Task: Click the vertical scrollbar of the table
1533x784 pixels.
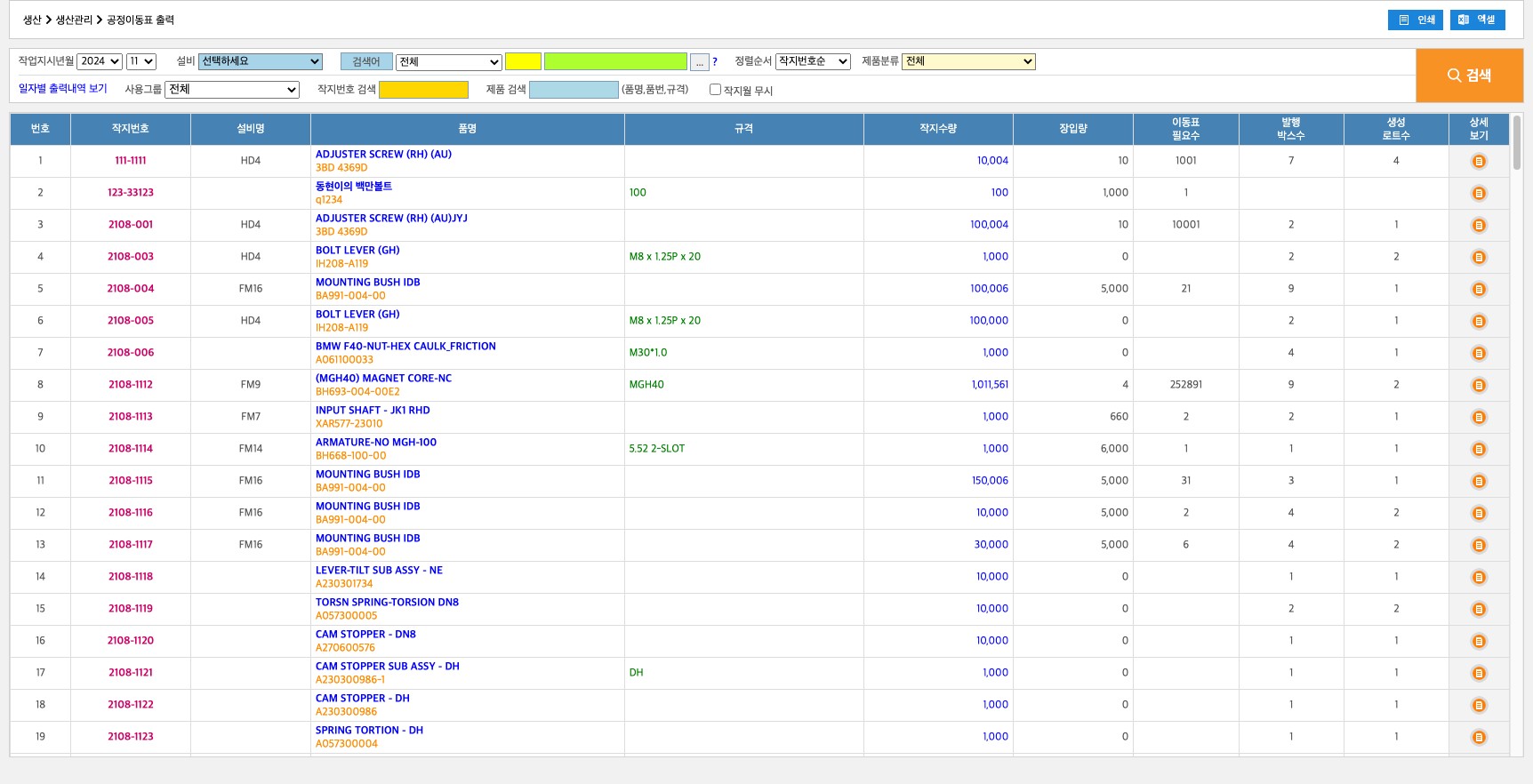Action: click(1516, 142)
